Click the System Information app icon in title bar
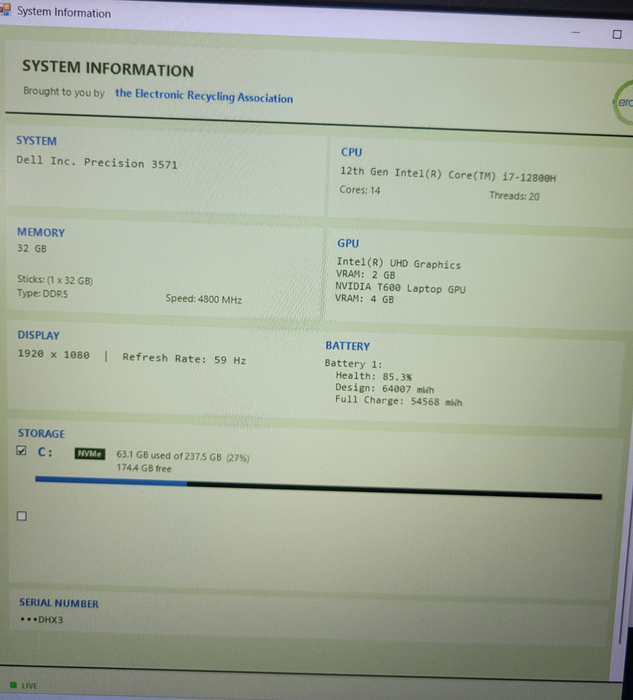 [x=5, y=9]
